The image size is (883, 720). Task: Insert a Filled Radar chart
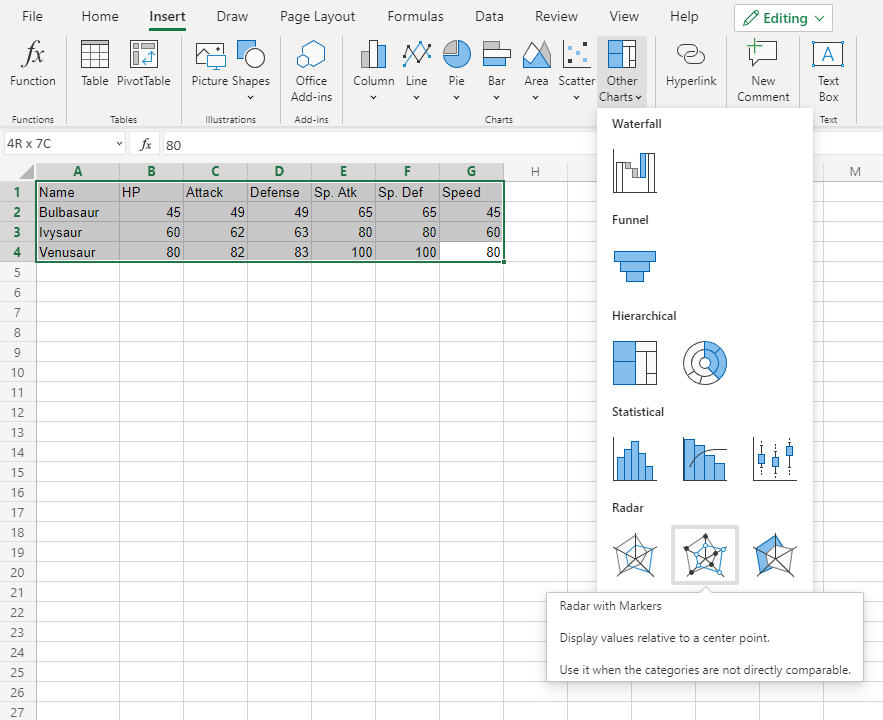point(774,555)
